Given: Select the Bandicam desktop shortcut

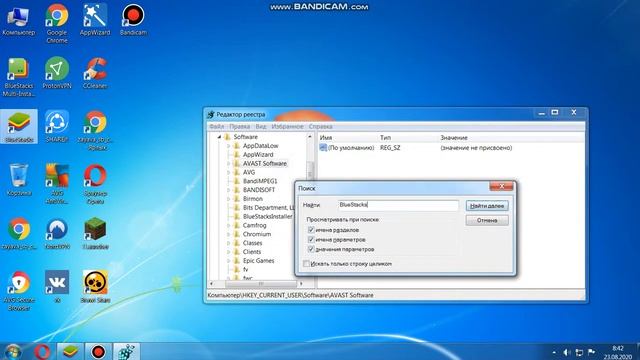Looking at the screenshot, I should coord(133,20).
